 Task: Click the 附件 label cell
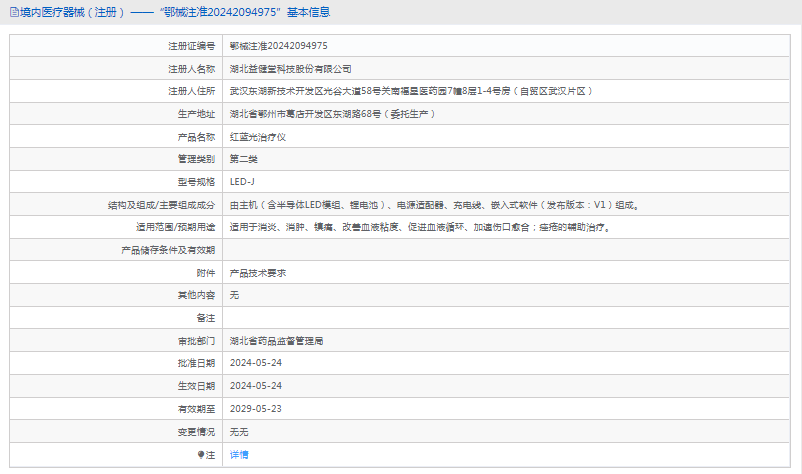(x=116, y=273)
